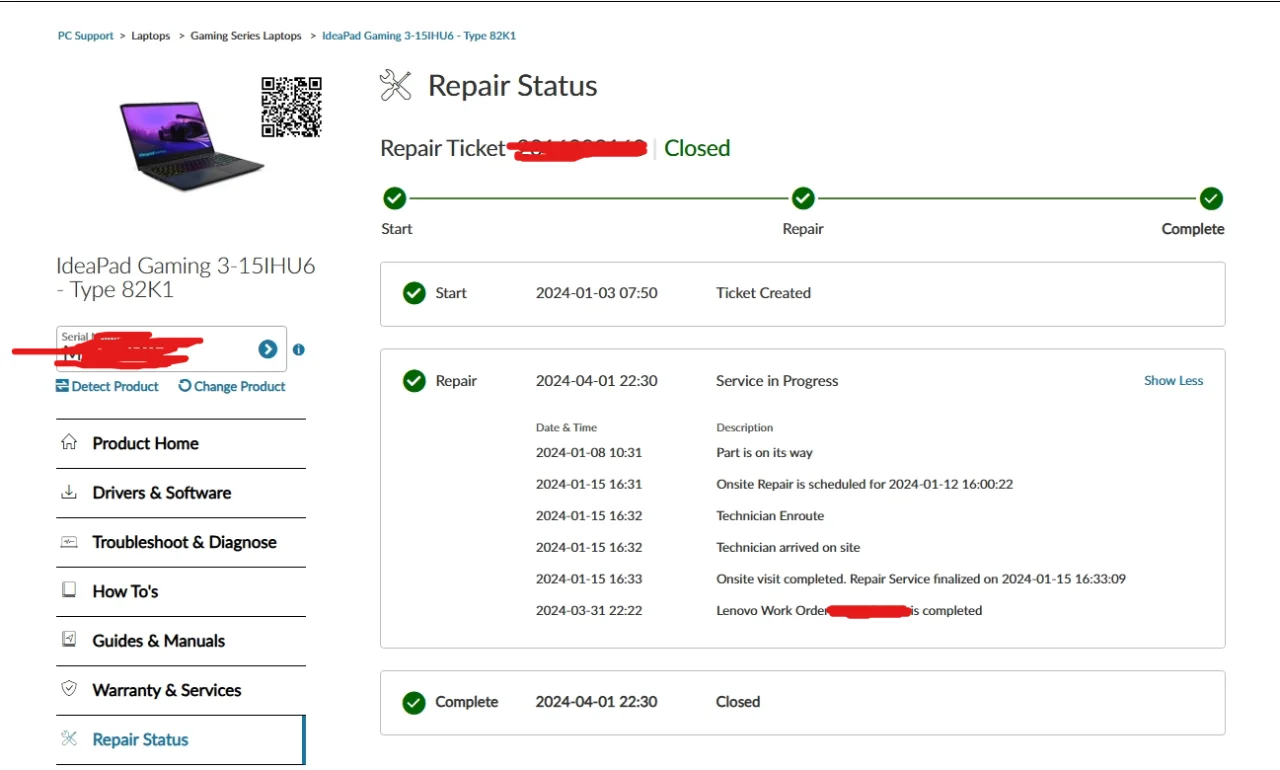Click the Closed ticket status text
This screenshot has height=770, width=1280.
(697, 148)
